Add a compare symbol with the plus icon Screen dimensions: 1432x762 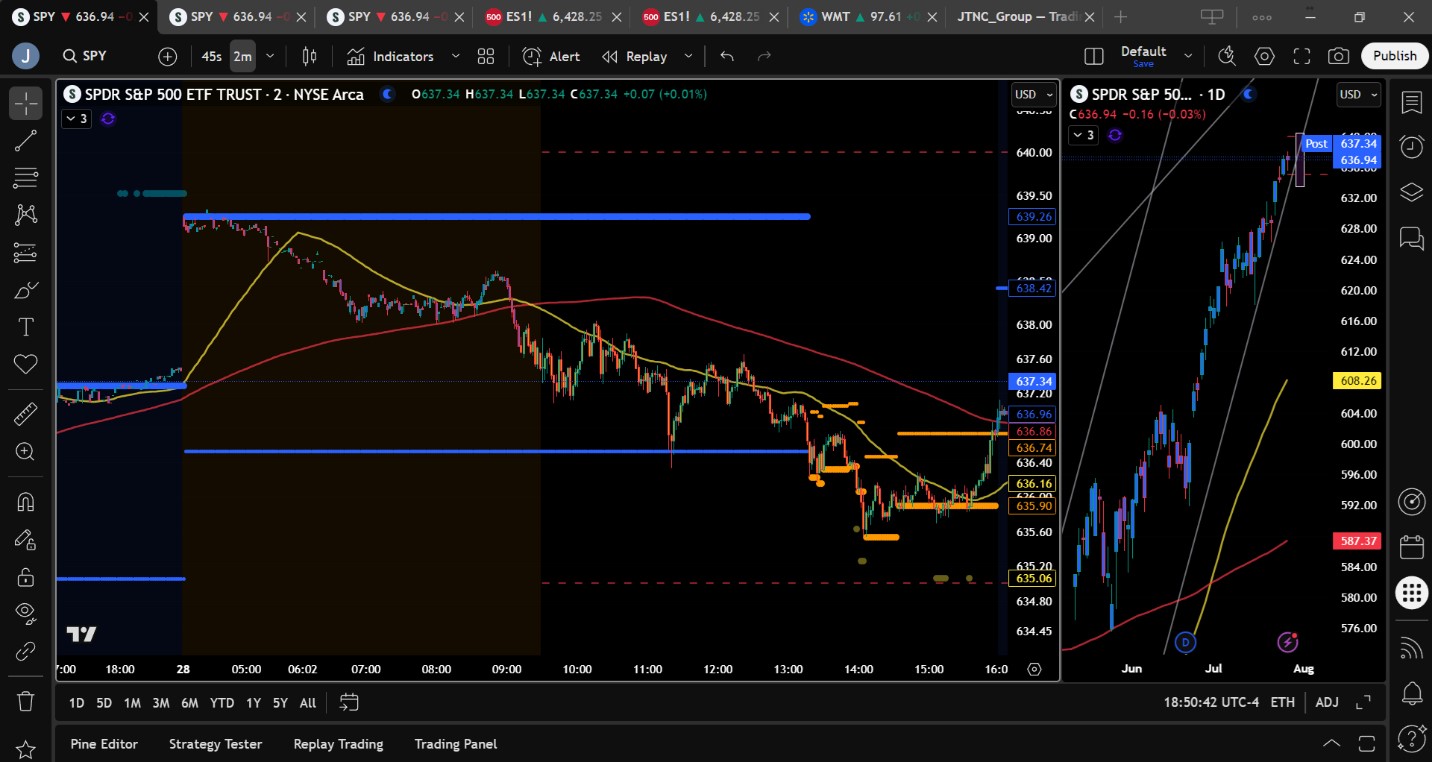(167, 57)
